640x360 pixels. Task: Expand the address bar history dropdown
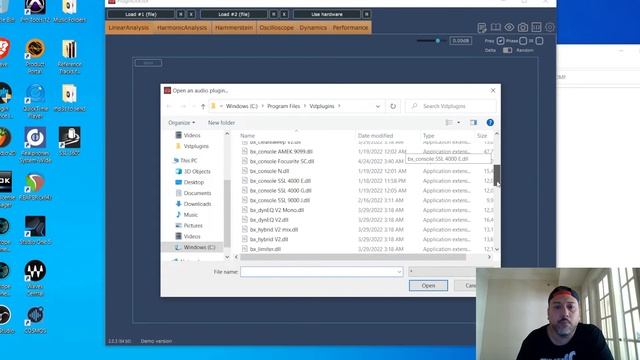point(378,106)
